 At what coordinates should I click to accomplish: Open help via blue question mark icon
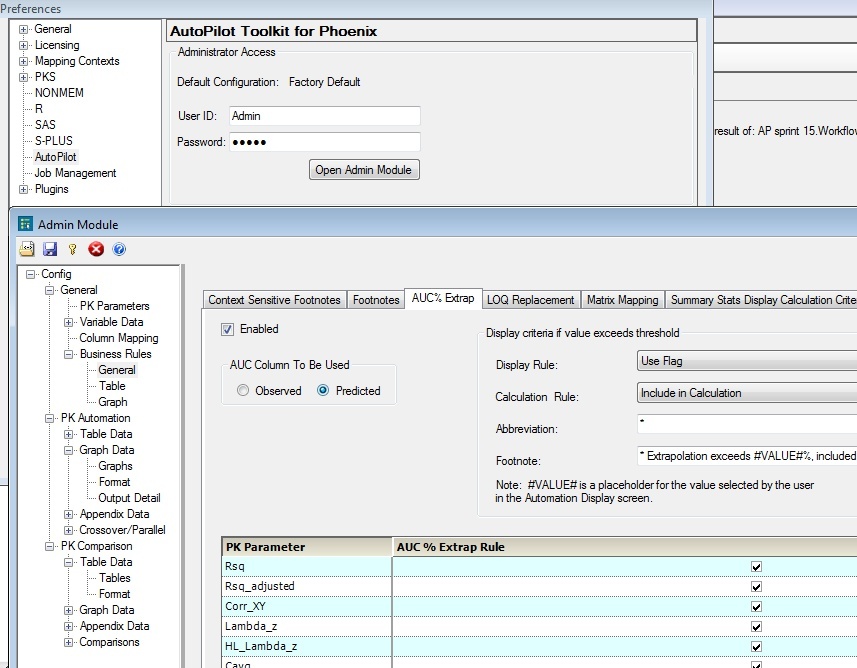coord(119,249)
